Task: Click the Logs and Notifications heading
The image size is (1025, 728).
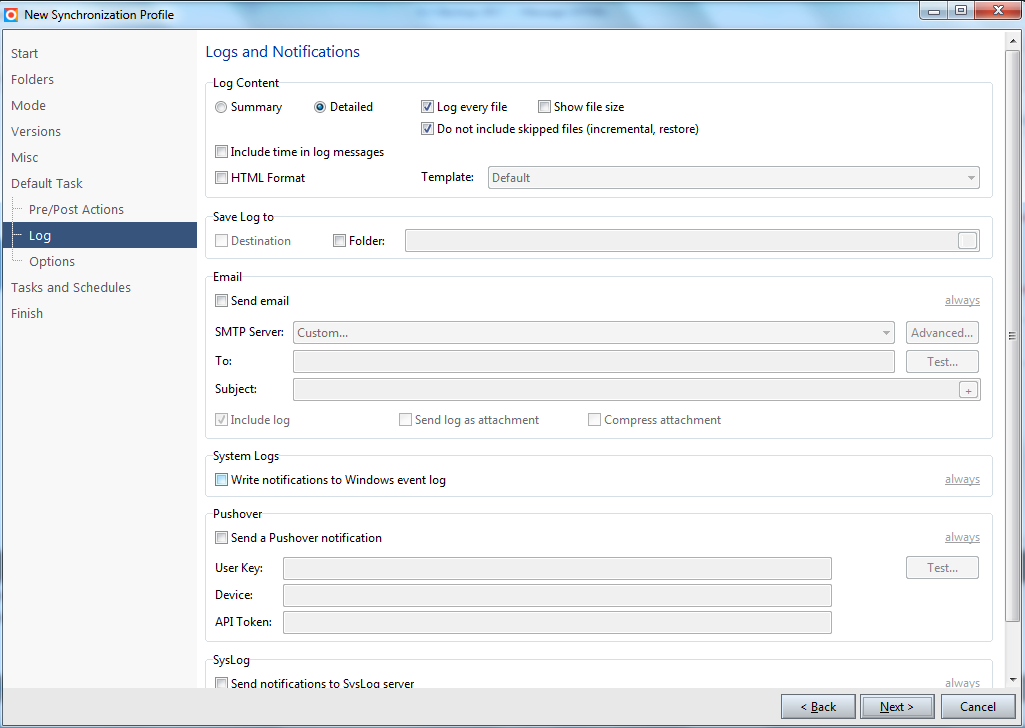Action: pos(282,52)
